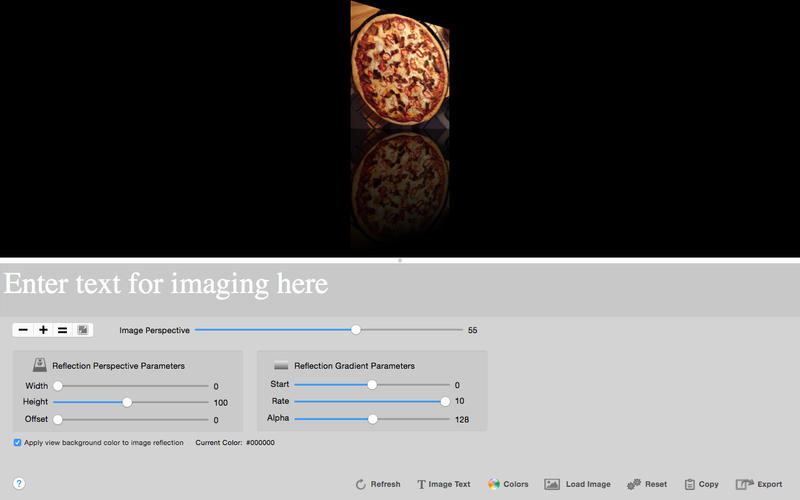The width and height of the screenshot is (800, 500).
Task: Click the reflection Width slider knob
Action: pos(58,386)
